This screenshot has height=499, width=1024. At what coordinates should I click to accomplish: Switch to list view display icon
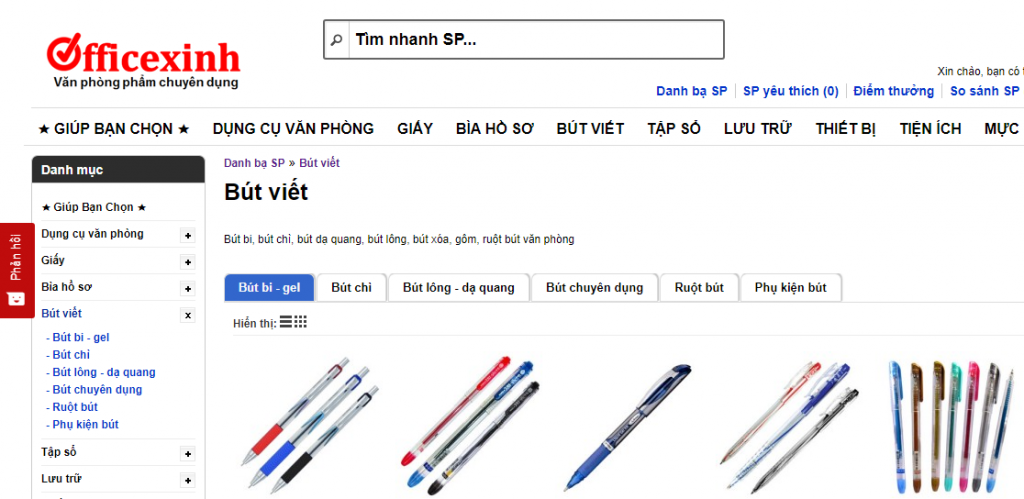click(x=286, y=322)
